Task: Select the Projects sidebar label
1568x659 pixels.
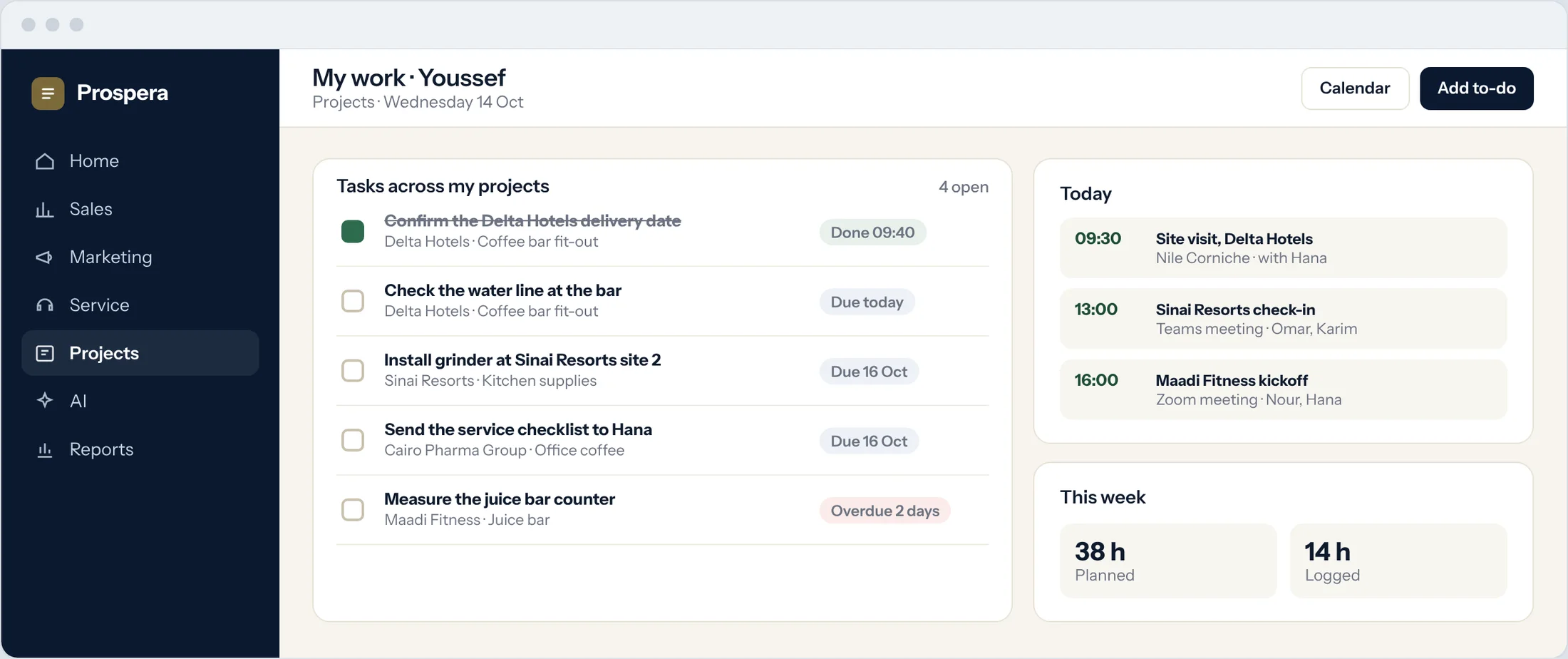Action: pyautogui.click(x=104, y=353)
